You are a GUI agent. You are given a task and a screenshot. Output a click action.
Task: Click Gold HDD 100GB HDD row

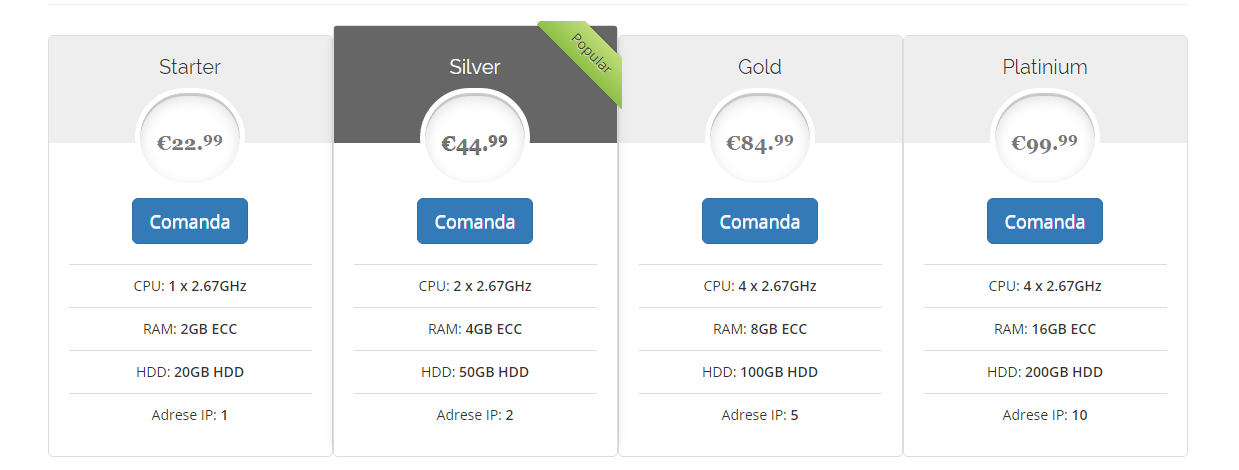[x=760, y=372]
